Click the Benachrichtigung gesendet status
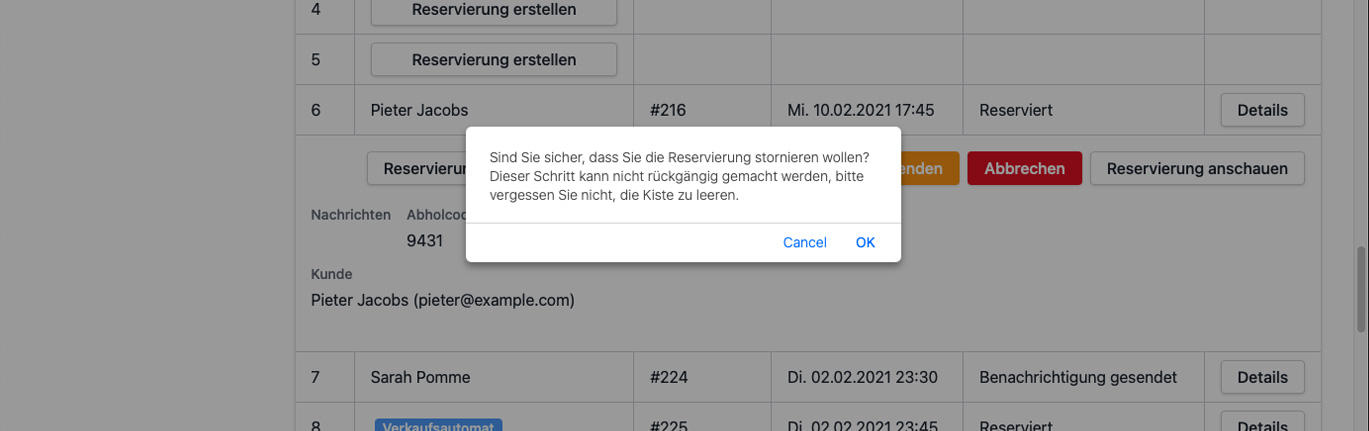This screenshot has height=431, width=1369. [x=1078, y=377]
